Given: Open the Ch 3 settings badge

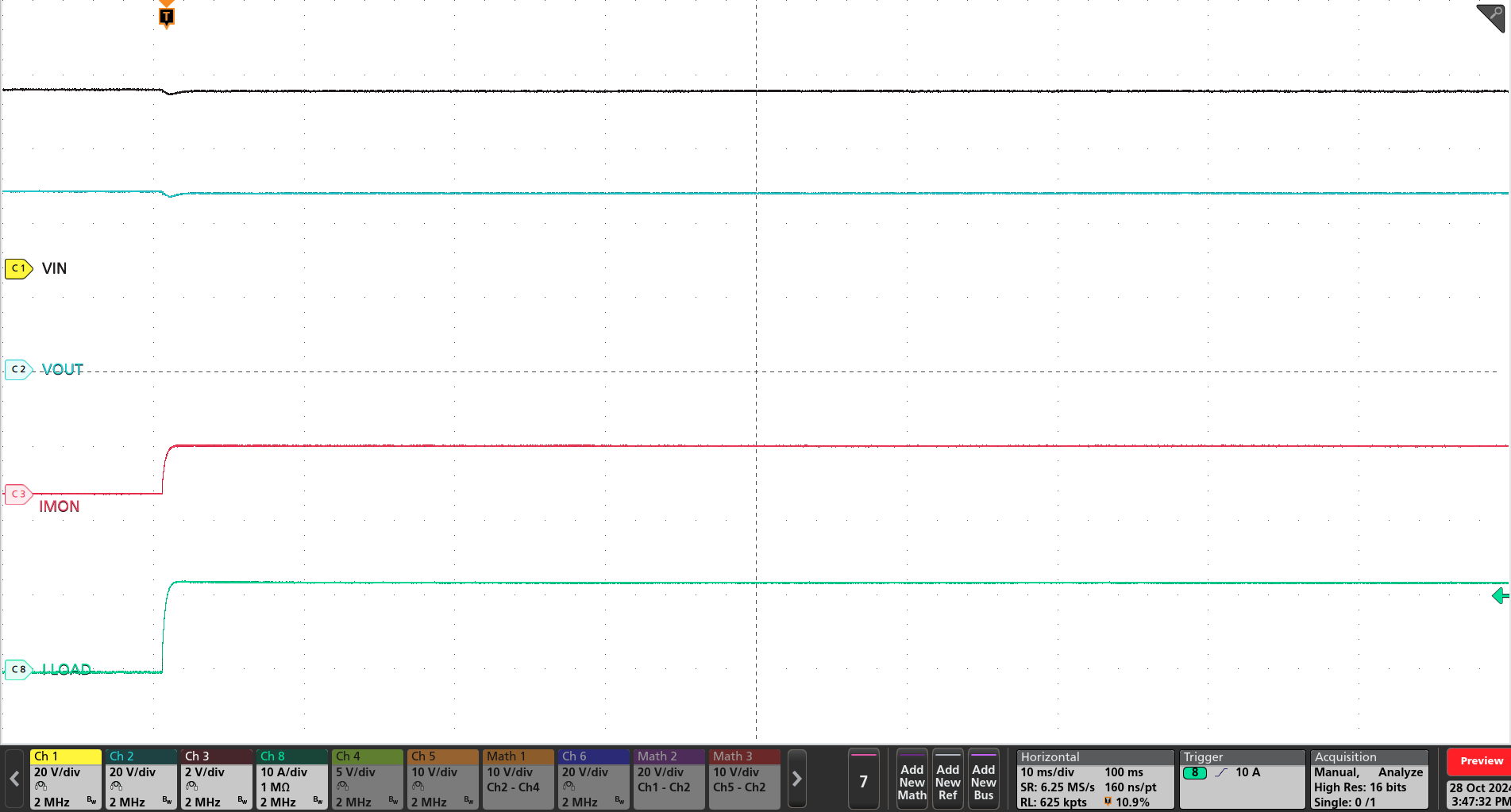Looking at the screenshot, I should coord(216,779).
